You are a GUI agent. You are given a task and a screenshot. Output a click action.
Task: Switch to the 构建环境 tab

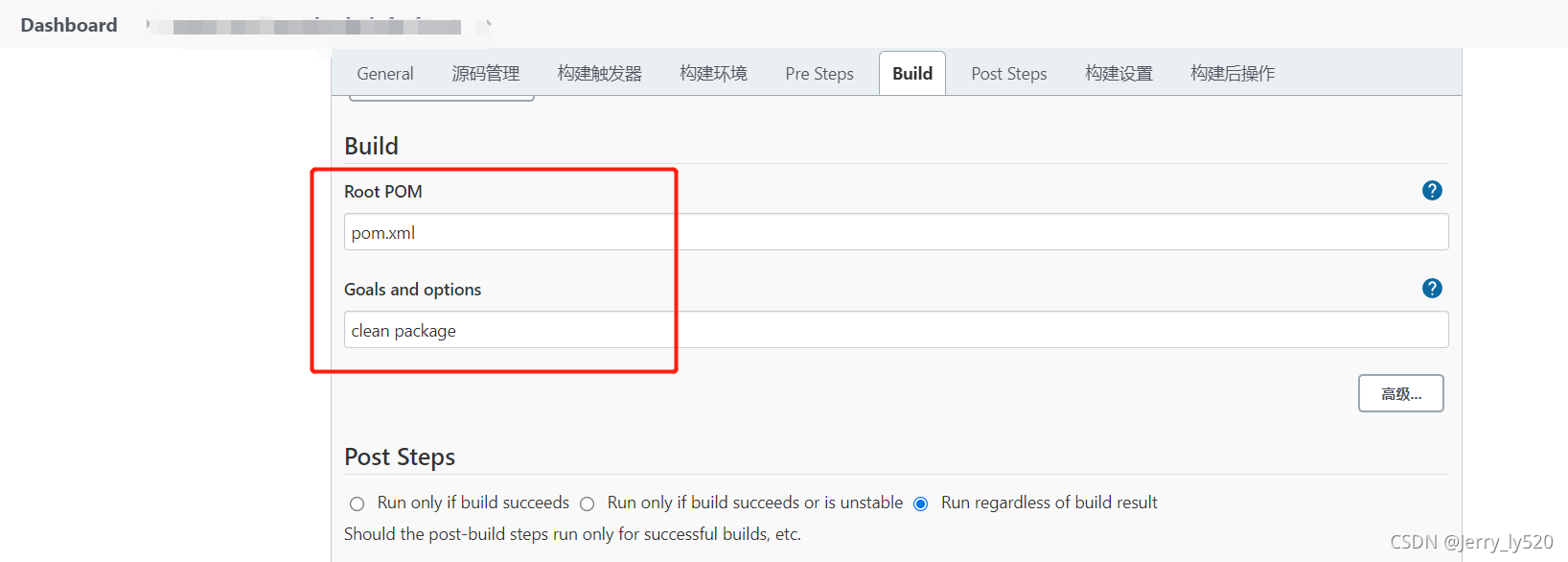[x=713, y=74]
